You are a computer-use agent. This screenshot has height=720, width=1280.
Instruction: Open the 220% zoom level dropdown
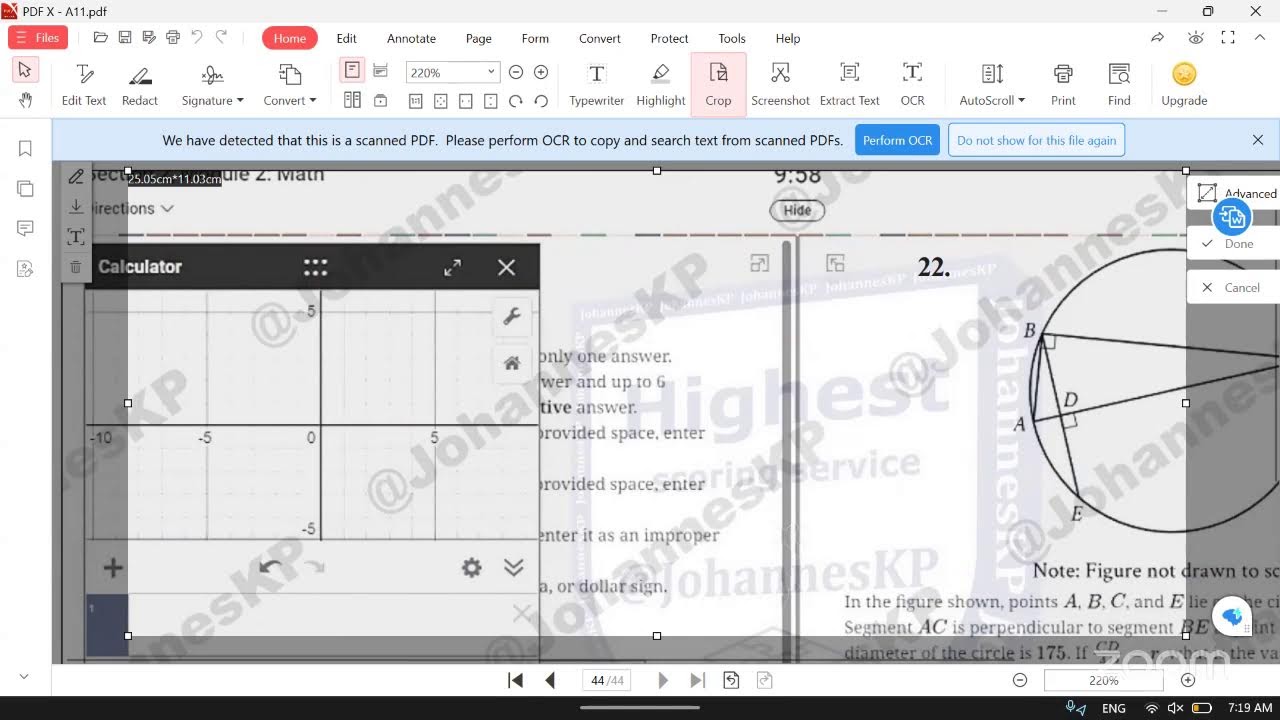(491, 72)
